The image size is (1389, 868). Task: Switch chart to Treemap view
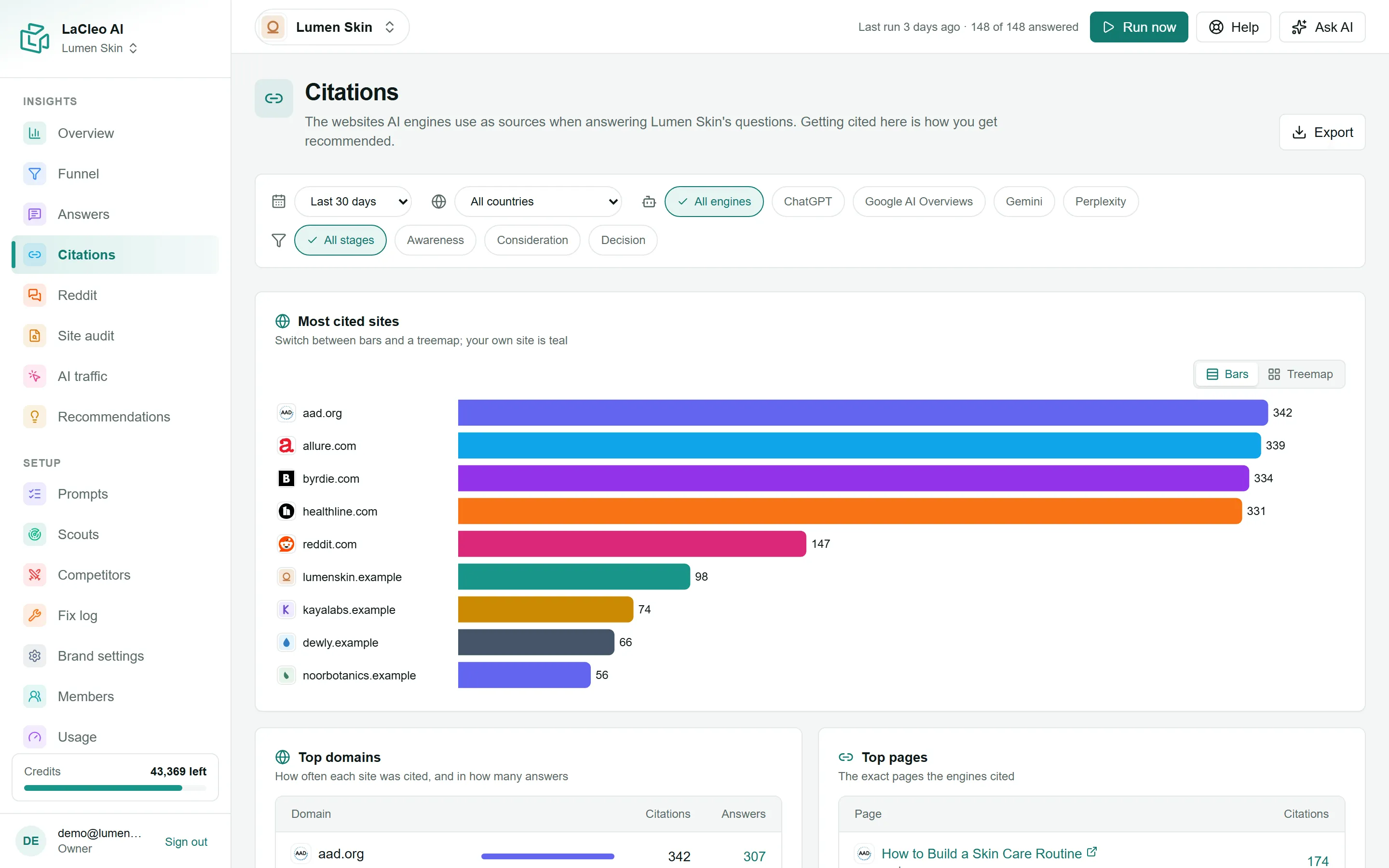[1300, 374]
